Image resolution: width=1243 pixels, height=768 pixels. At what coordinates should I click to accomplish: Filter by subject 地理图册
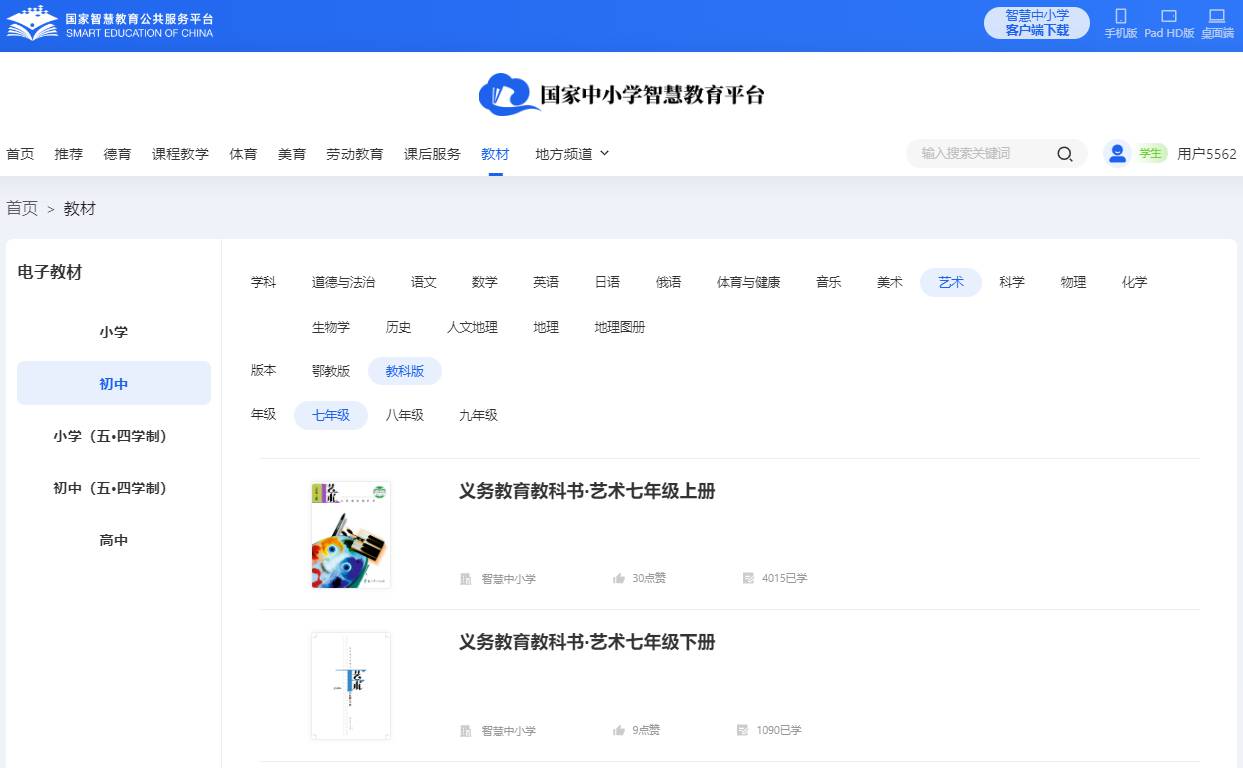[620, 327]
